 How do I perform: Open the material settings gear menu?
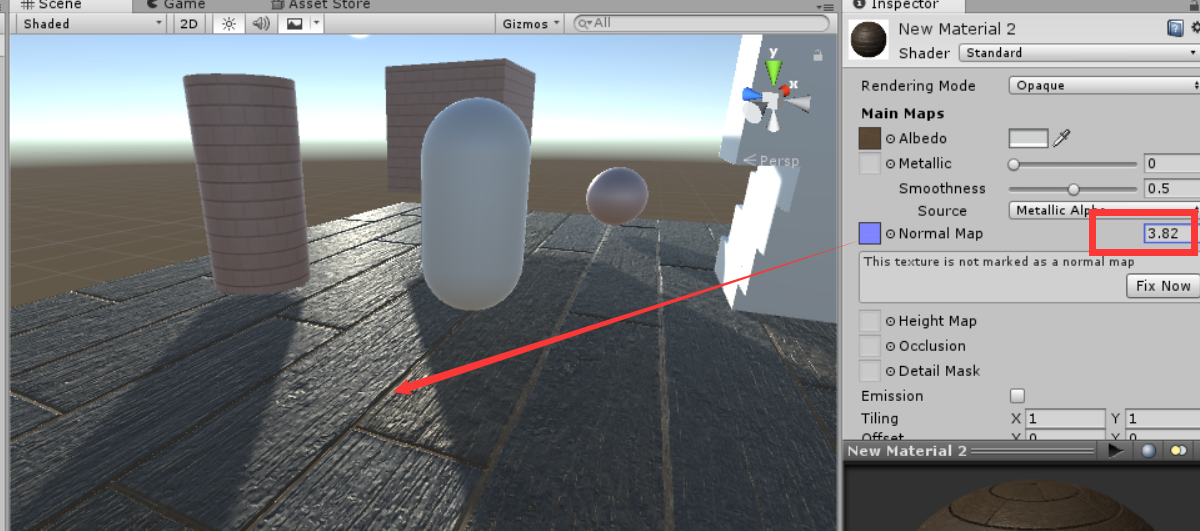[1195, 29]
